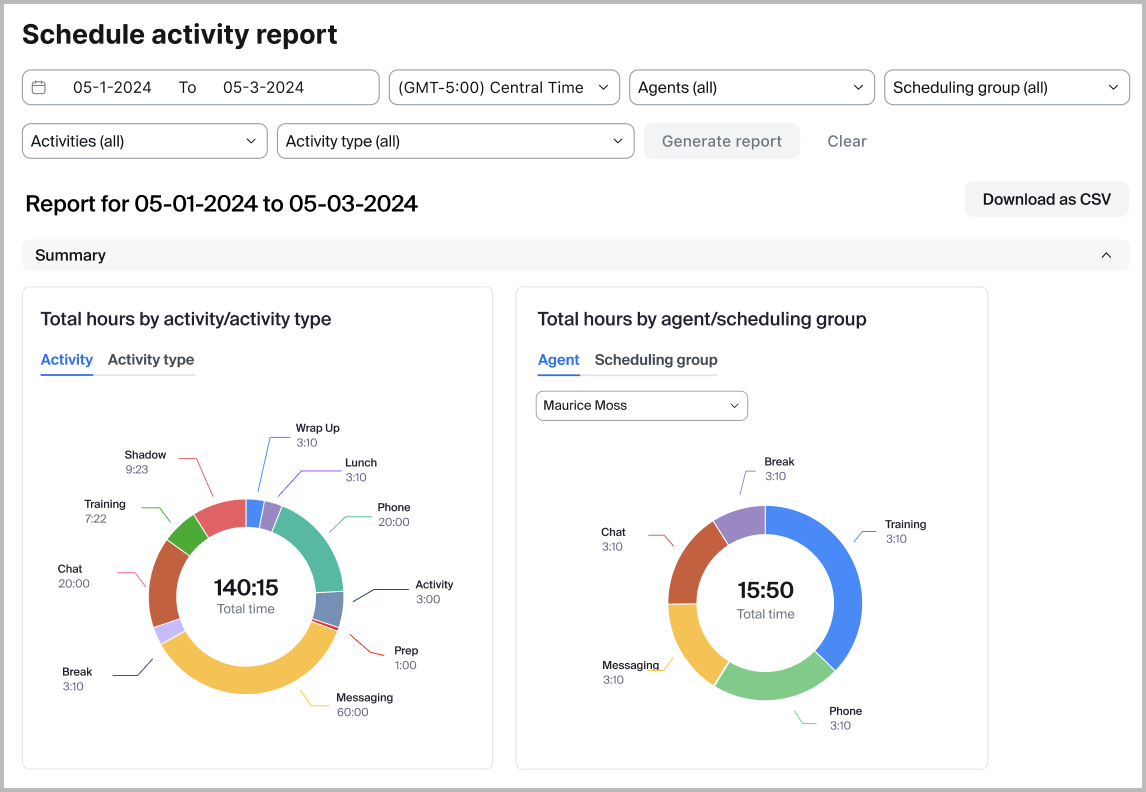The width and height of the screenshot is (1146, 792).
Task: Switch to the Scheduling group tab
Action: (656, 360)
